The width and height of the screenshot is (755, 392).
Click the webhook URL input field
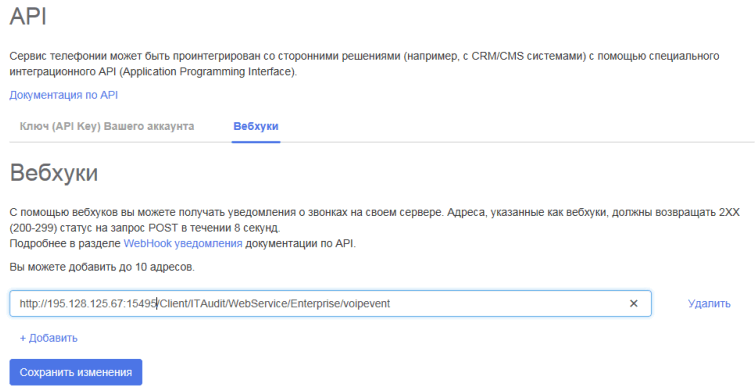tap(330, 303)
